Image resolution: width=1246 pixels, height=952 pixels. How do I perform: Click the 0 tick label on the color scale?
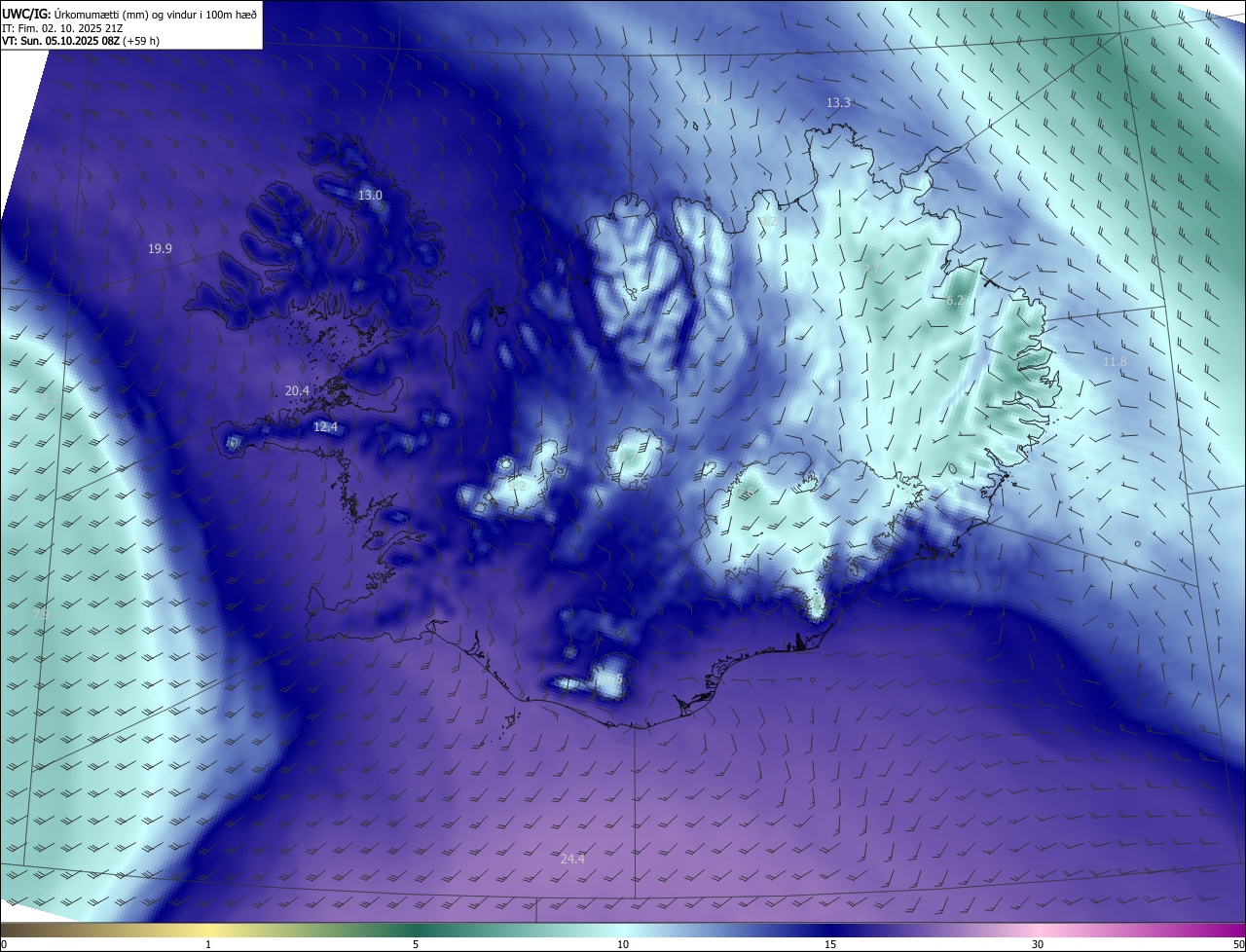(x=4, y=944)
